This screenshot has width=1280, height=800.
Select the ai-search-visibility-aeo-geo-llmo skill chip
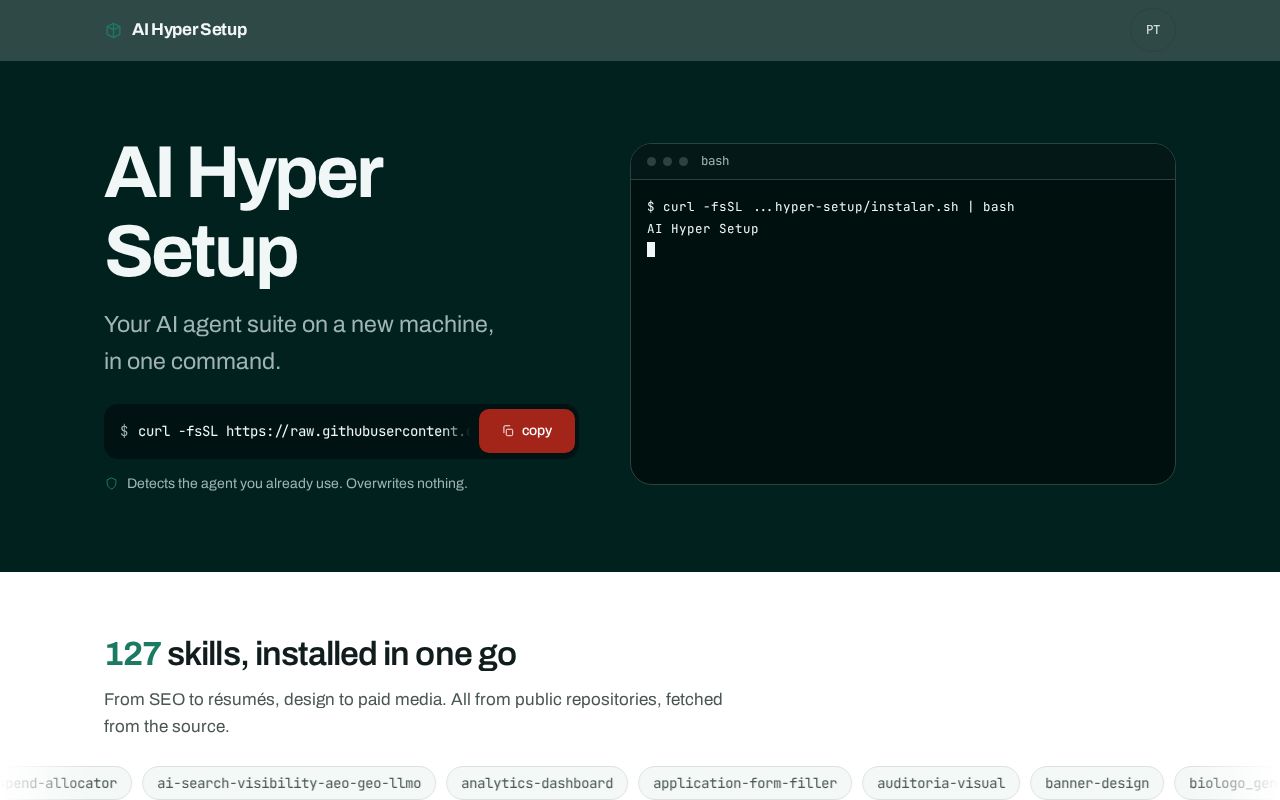coord(289,783)
